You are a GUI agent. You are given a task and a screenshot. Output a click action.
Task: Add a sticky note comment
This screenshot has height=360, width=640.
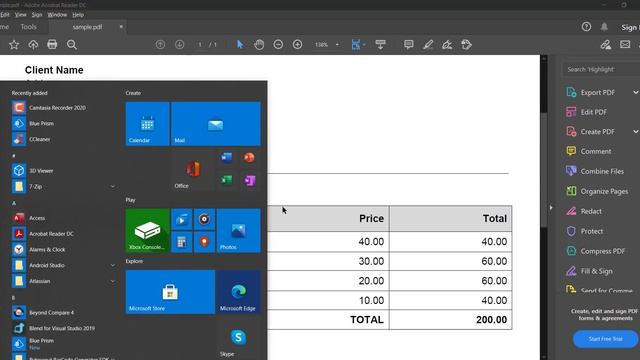point(409,44)
